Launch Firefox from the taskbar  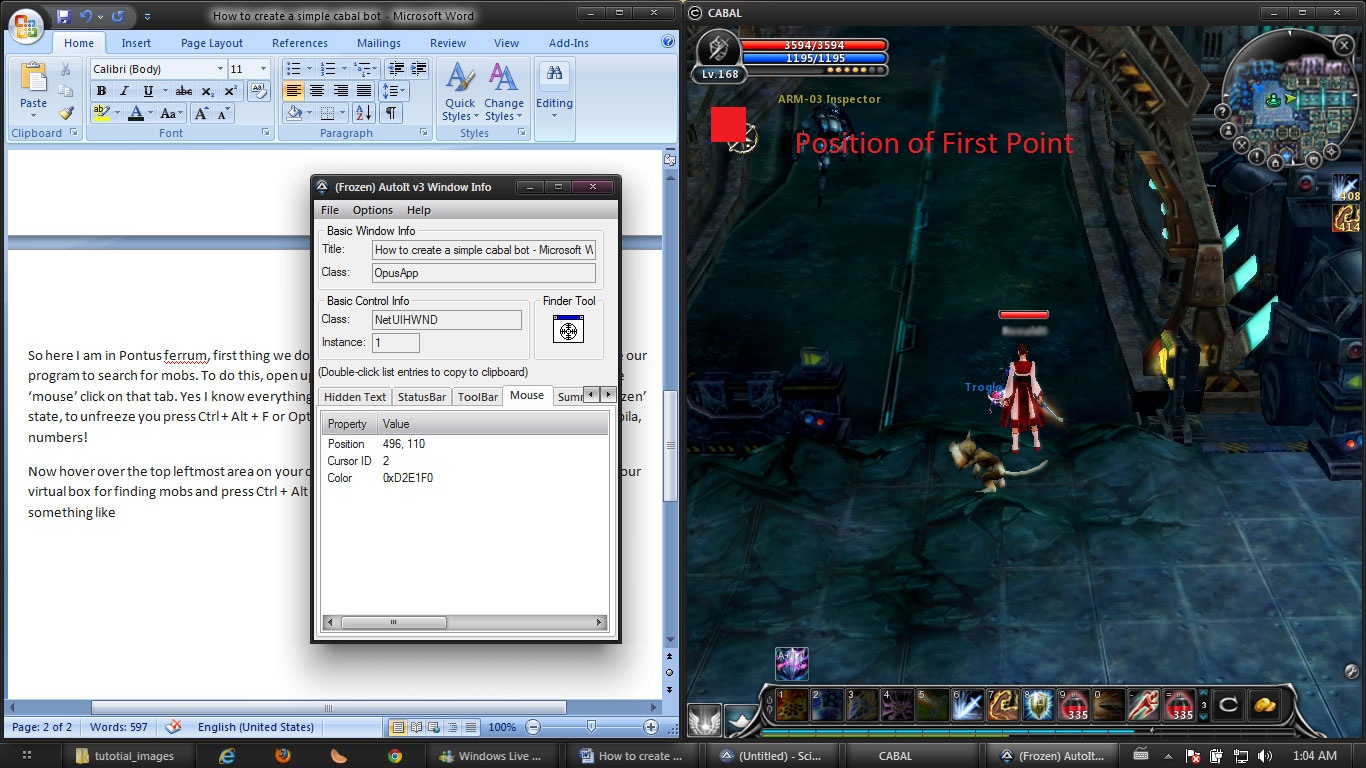click(x=283, y=756)
